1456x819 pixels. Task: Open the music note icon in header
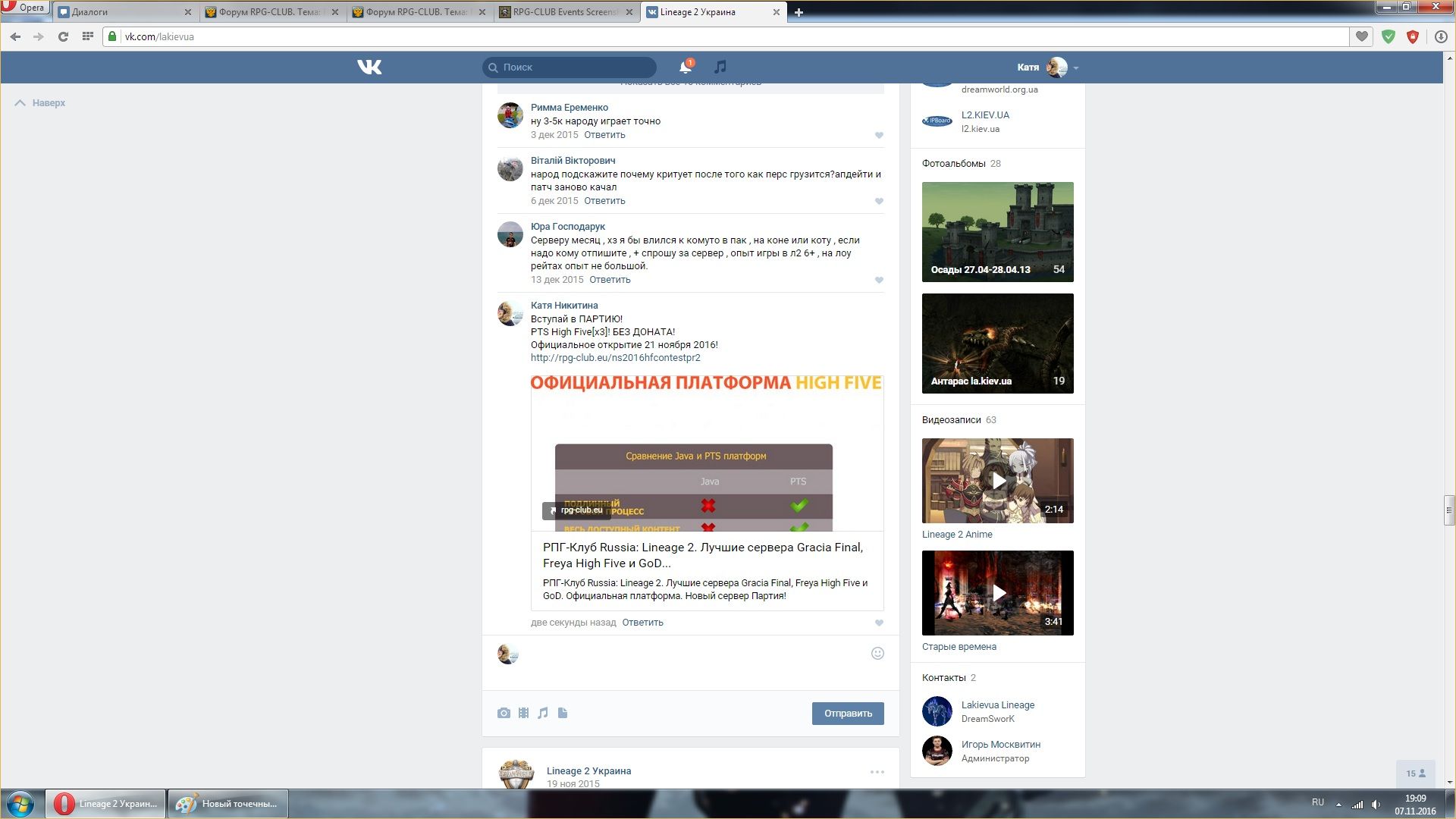click(x=720, y=67)
